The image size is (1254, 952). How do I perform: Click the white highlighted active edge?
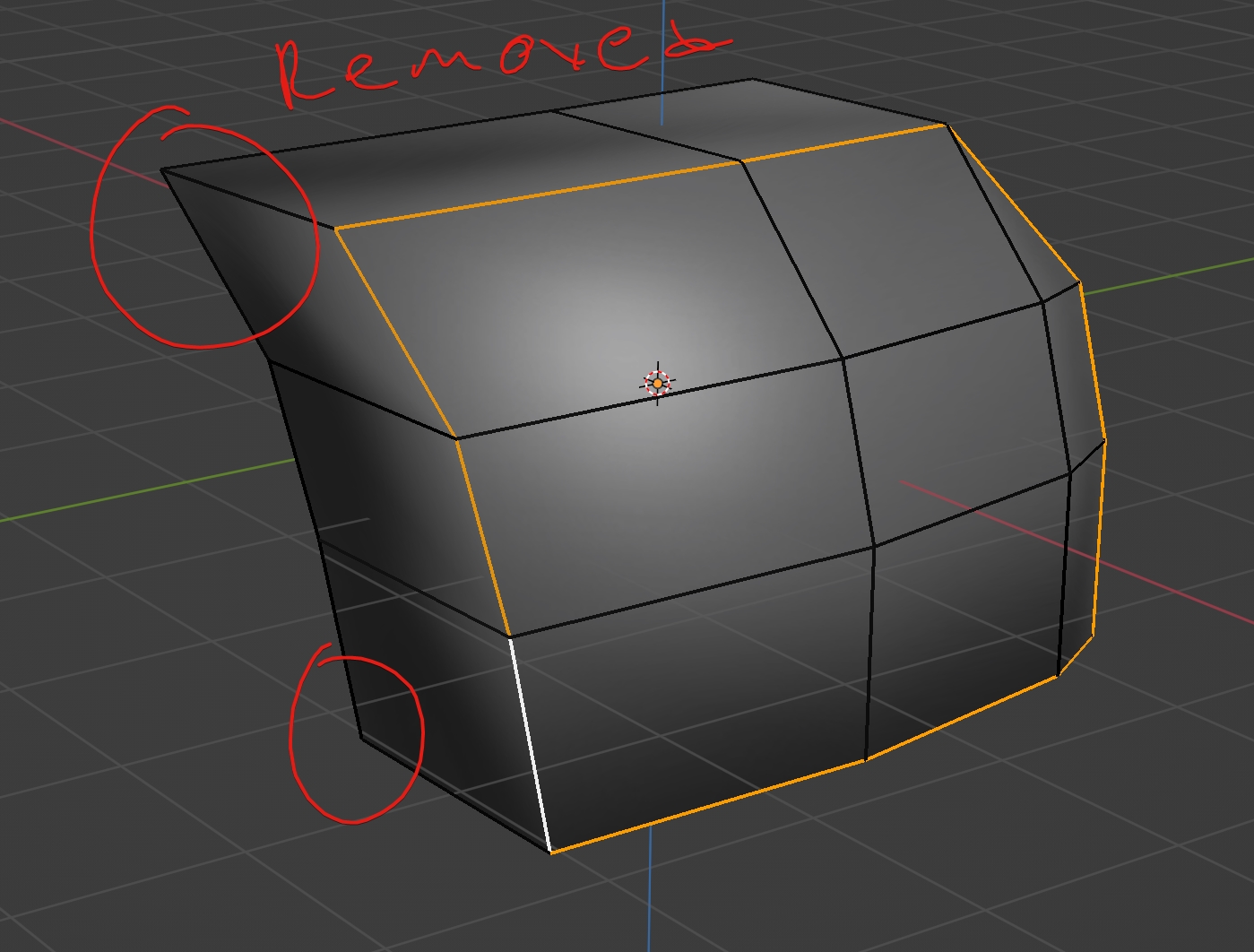[x=530, y=744]
